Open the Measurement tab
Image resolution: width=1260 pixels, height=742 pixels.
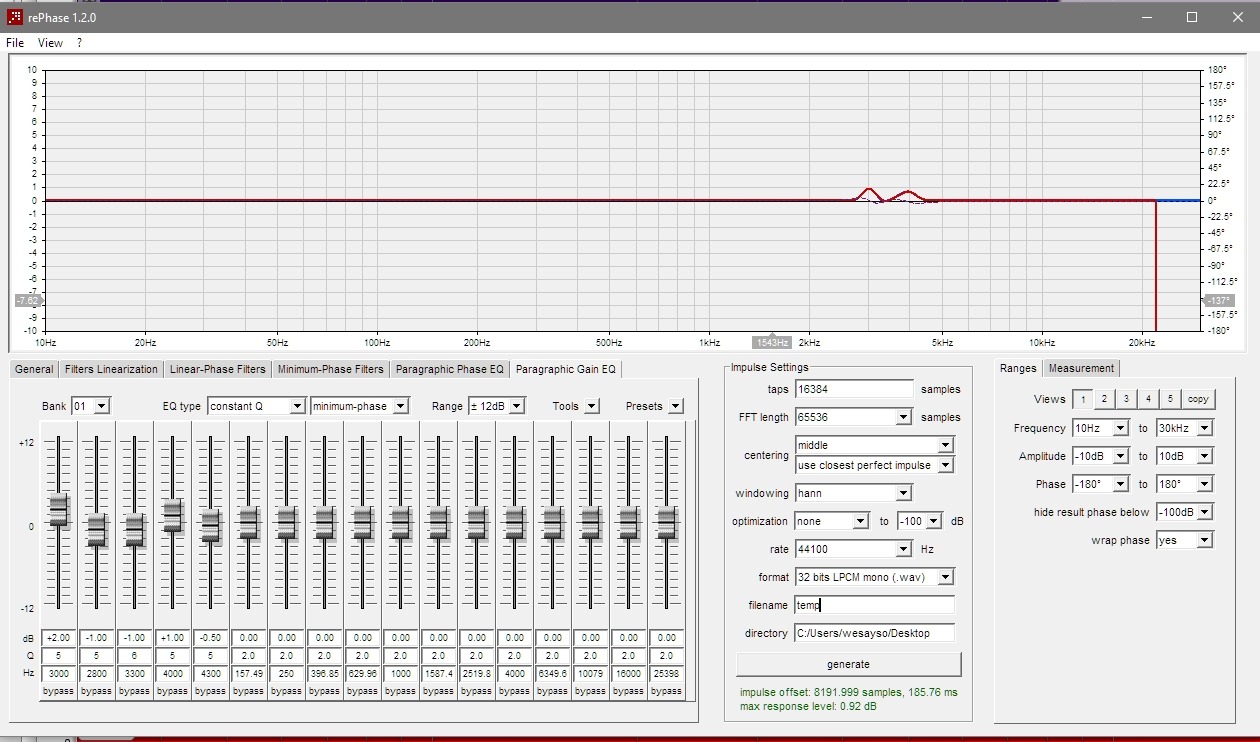[x=1082, y=368]
